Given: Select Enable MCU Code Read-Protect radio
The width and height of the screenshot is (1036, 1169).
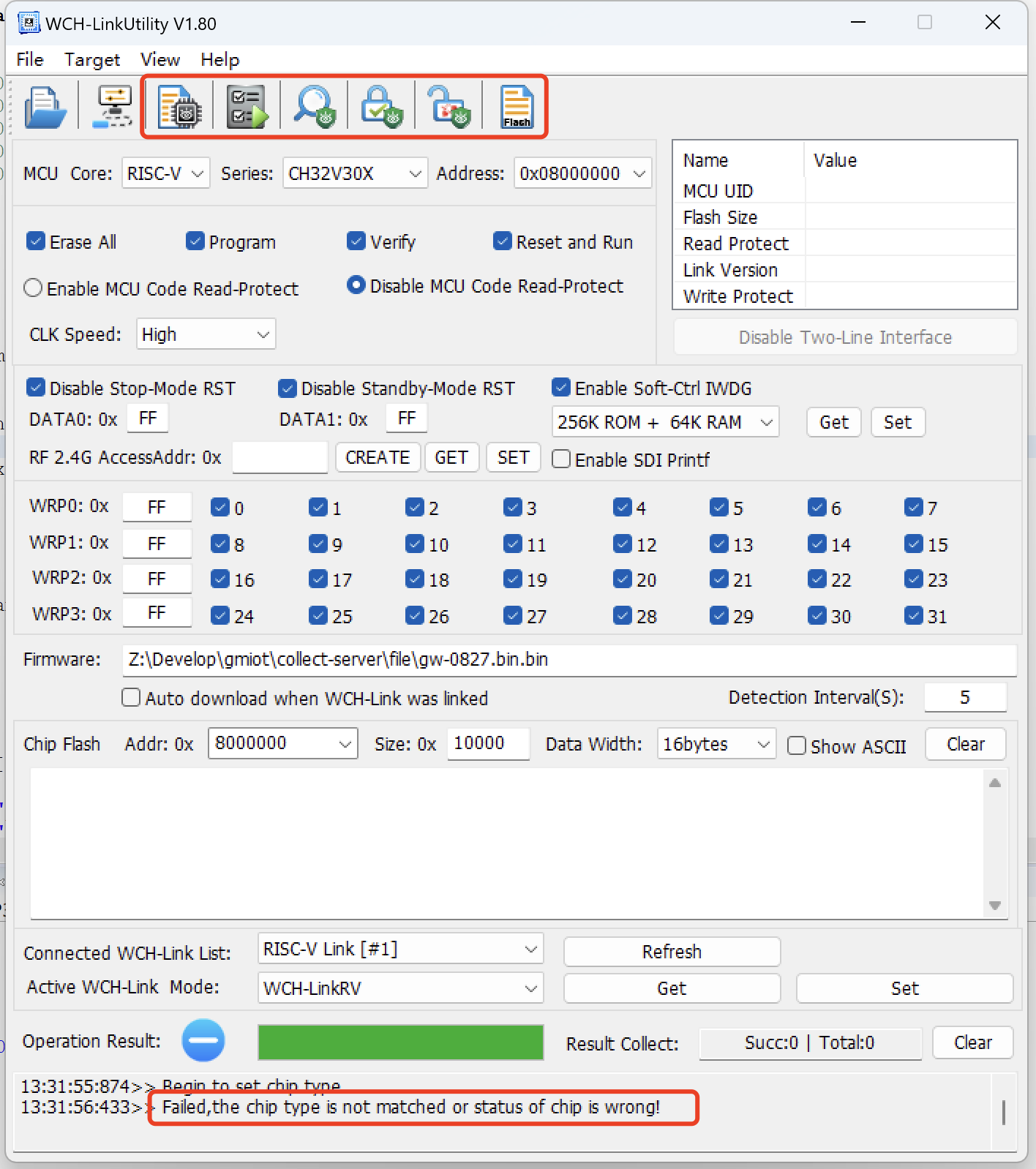Looking at the screenshot, I should tap(33, 288).
